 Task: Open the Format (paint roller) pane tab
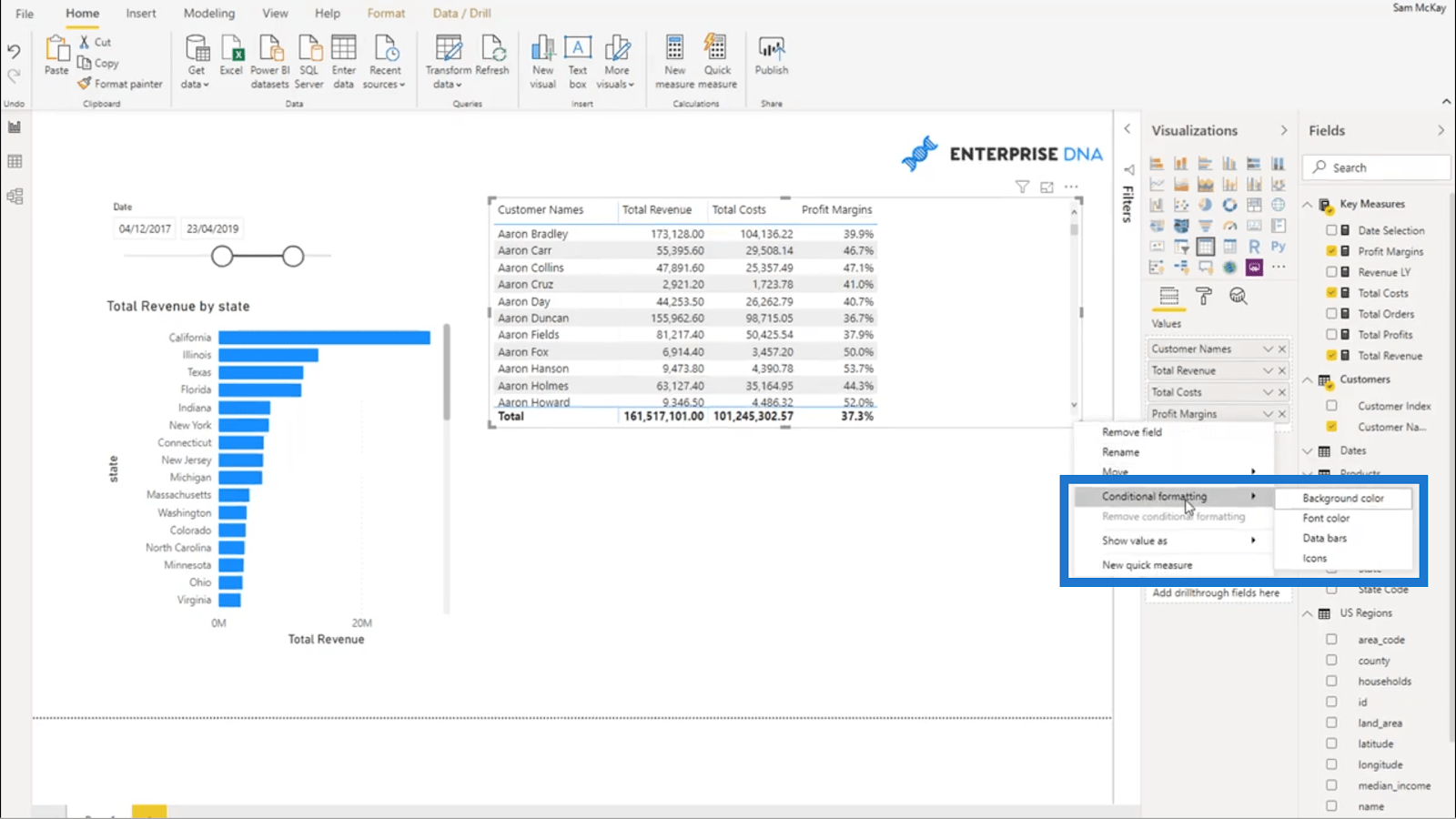(x=1203, y=296)
